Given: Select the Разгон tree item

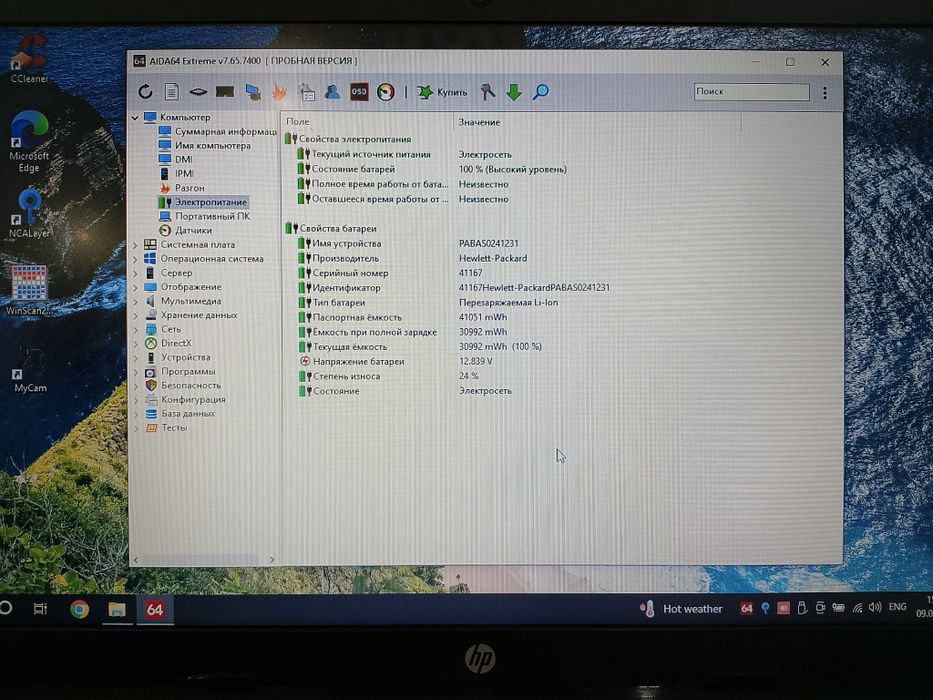Looking at the screenshot, I should [x=181, y=188].
